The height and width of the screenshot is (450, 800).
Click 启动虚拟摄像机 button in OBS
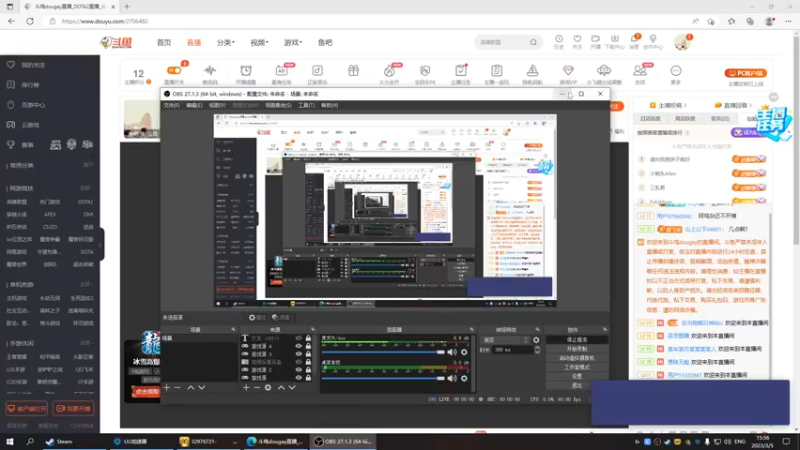[577, 358]
